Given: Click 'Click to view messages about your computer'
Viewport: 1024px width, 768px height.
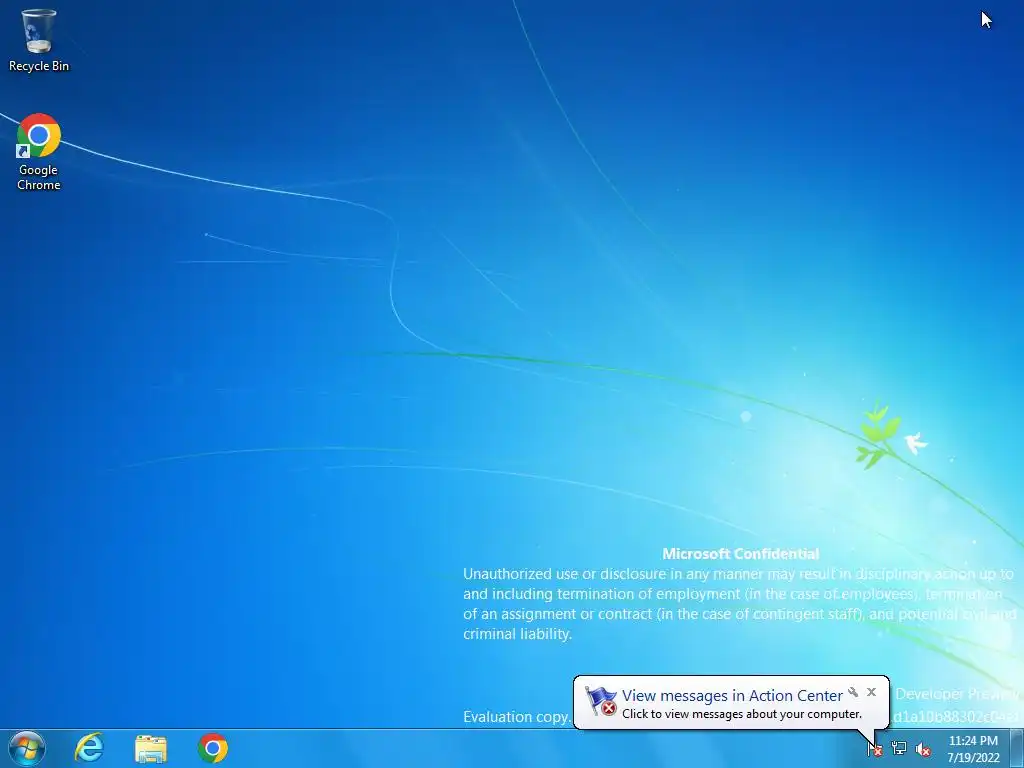Looking at the screenshot, I should tap(742, 714).
